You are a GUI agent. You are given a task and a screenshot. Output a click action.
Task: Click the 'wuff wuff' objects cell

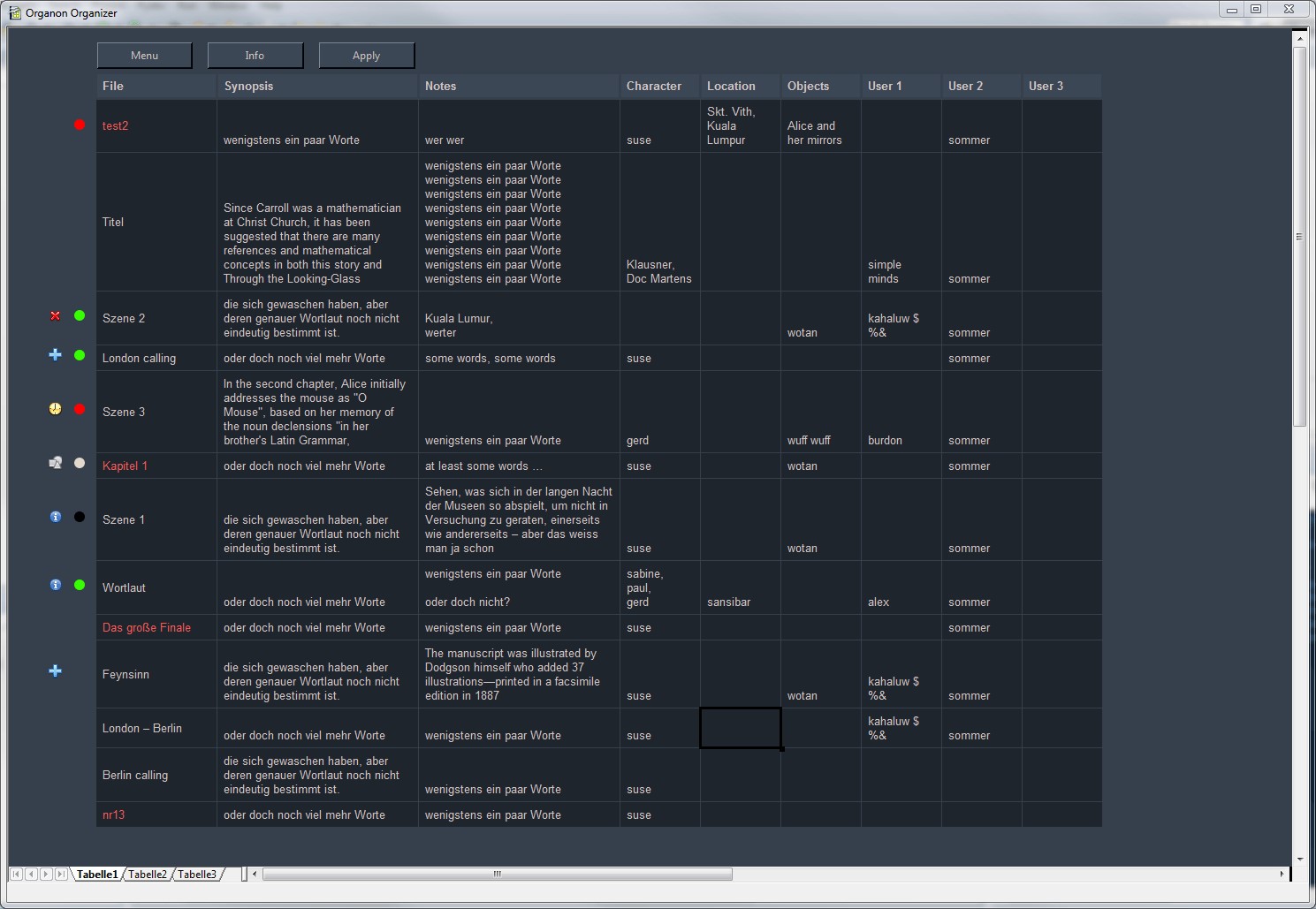(821, 412)
